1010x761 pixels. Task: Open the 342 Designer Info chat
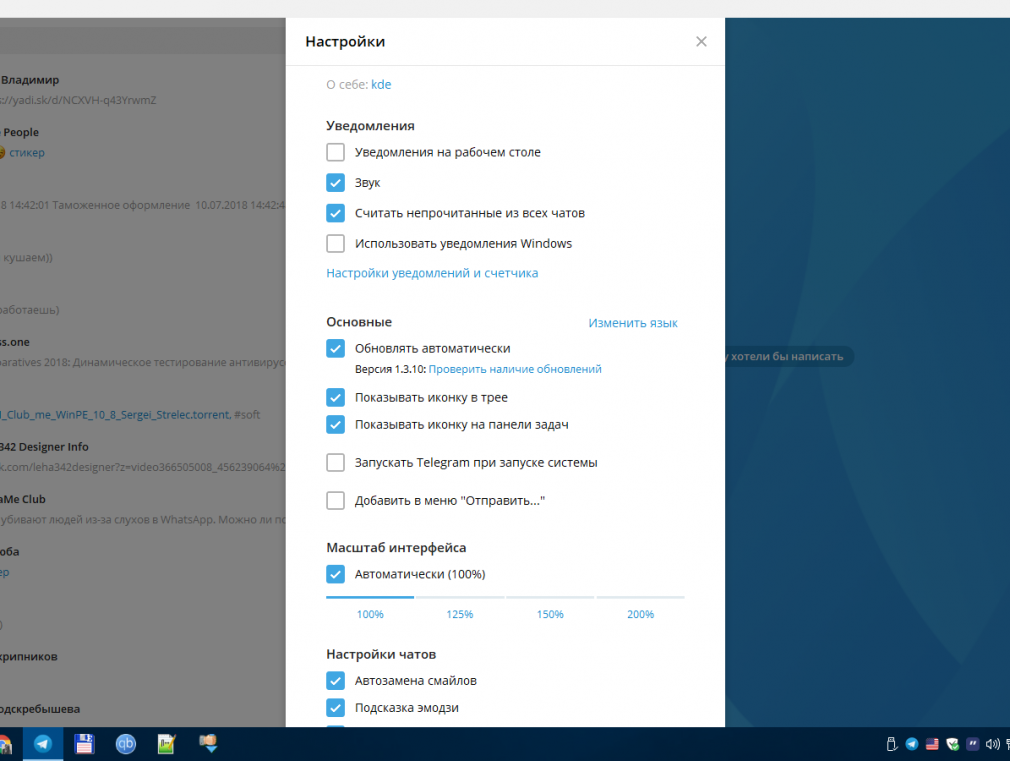coord(142,456)
